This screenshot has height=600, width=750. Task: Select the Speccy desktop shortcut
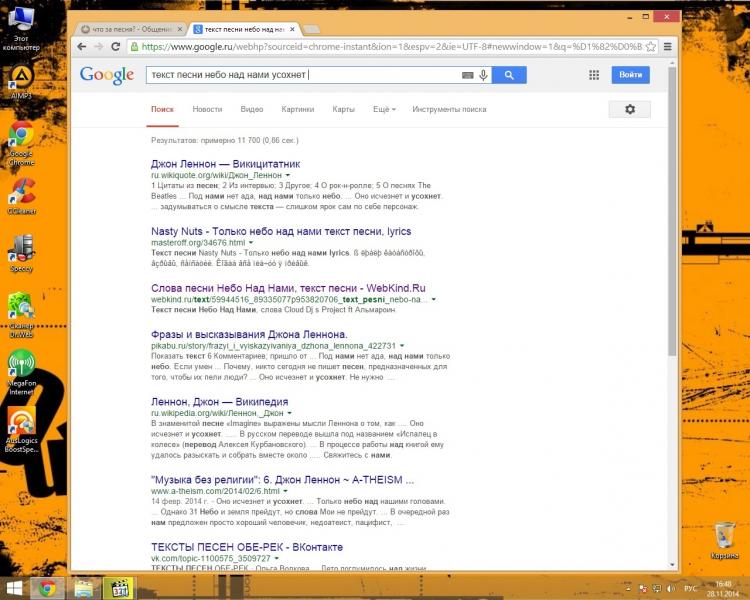pyautogui.click(x=22, y=254)
